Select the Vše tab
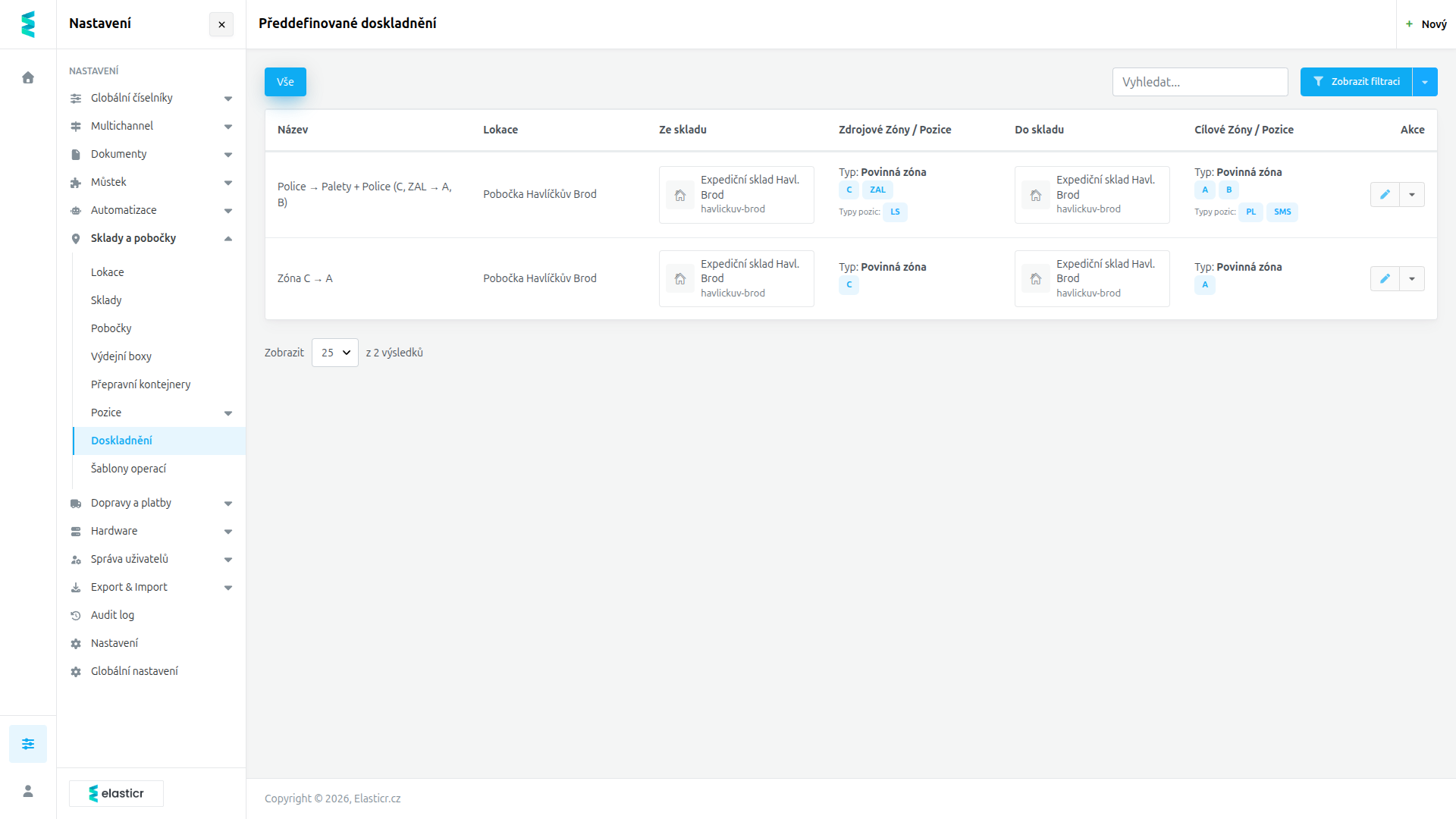The width and height of the screenshot is (1456, 819). click(285, 82)
